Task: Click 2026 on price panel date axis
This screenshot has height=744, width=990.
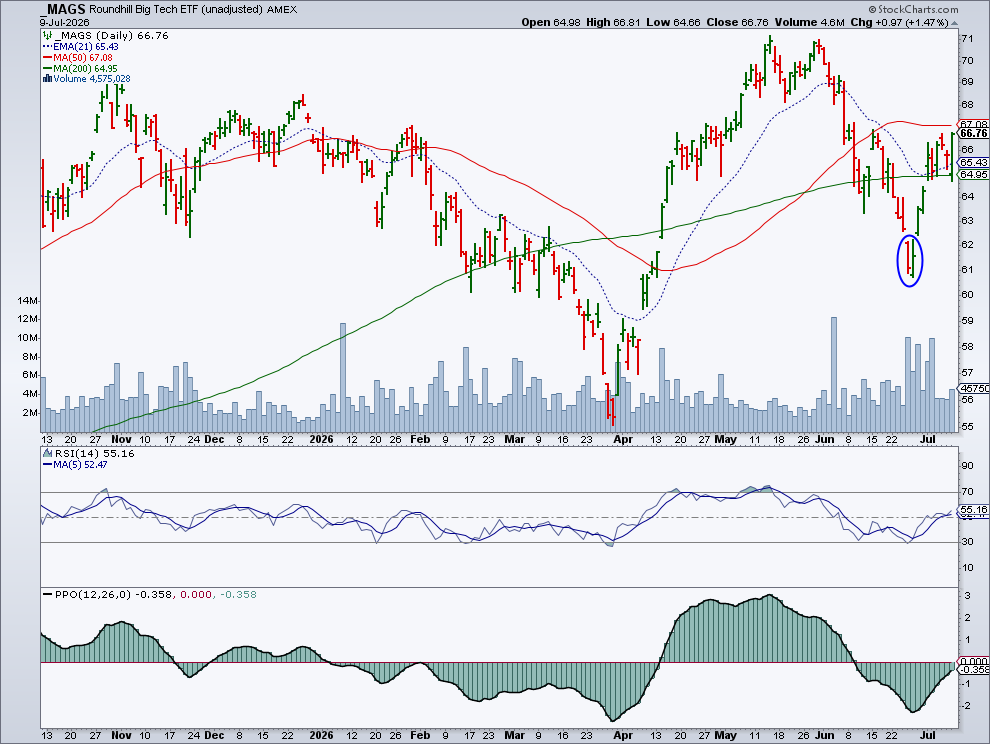Action: point(321,439)
